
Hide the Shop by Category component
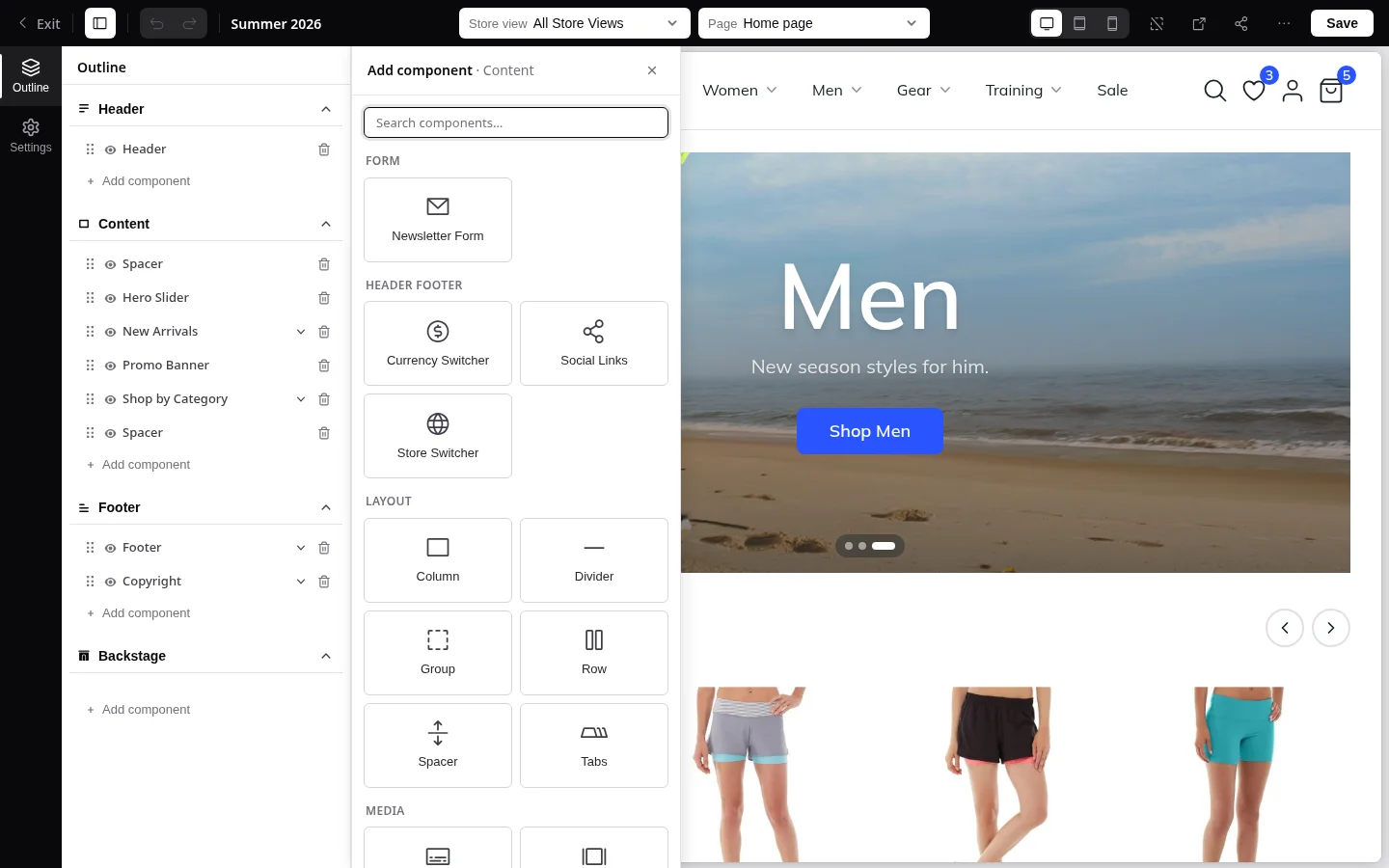pos(111,399)
